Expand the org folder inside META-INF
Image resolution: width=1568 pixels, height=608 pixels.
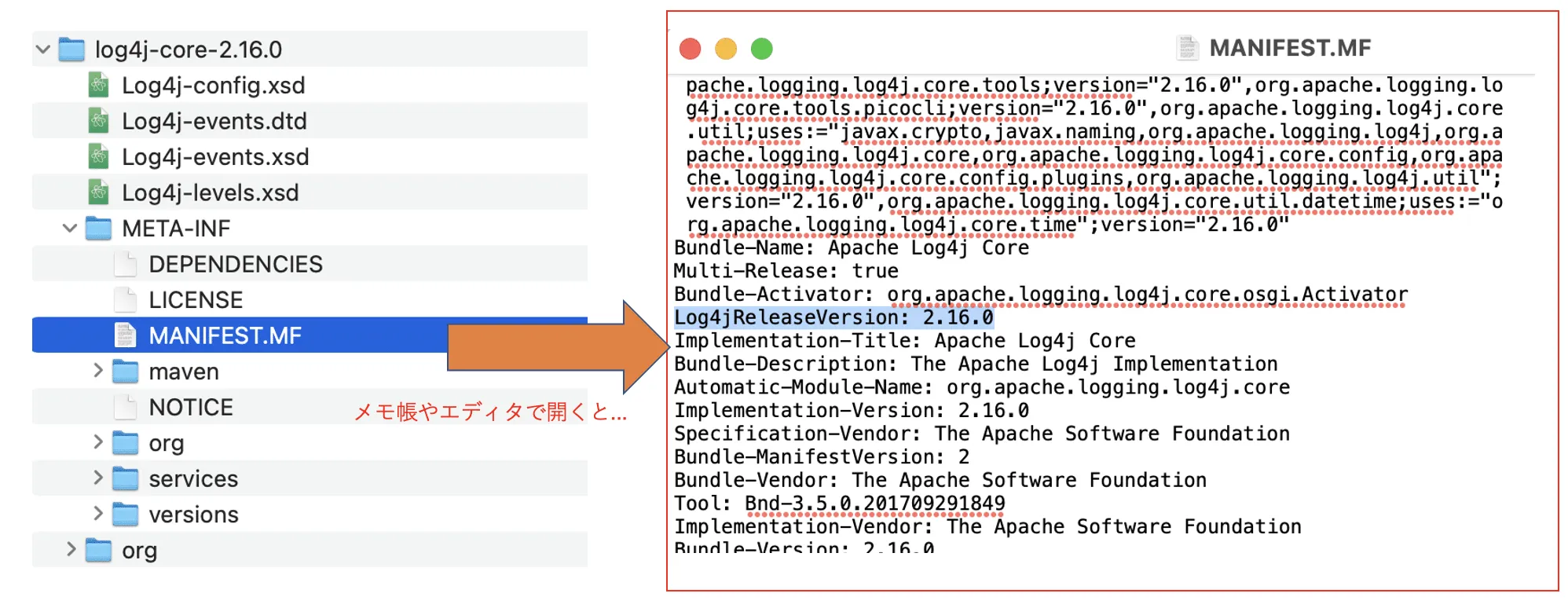pos(97,442)
